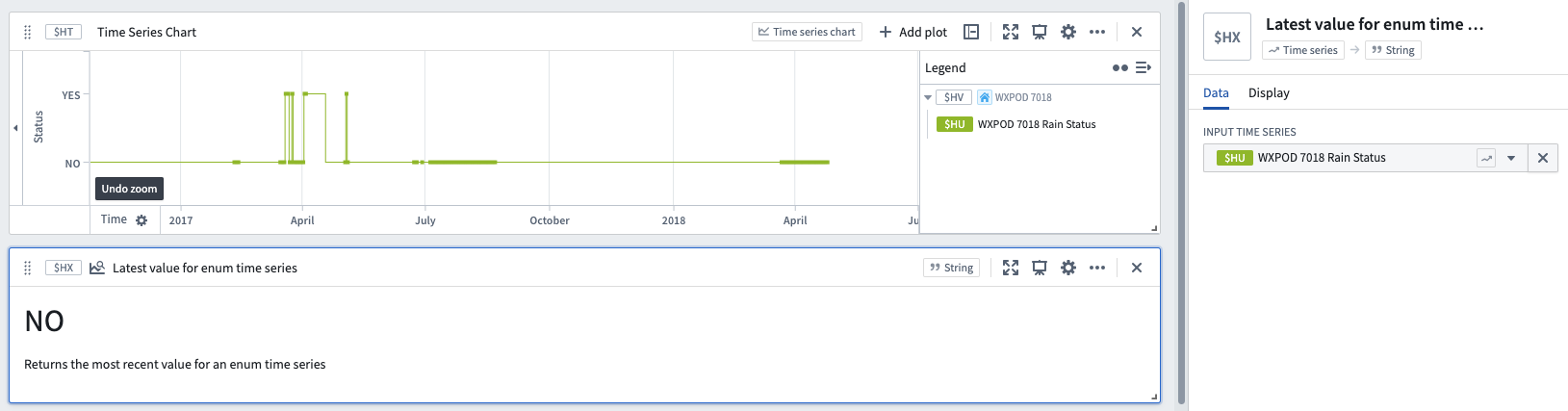The image size is (1568, 411).
Task: Click drag handle of Latest value card
Action: (x=27, y=268)
